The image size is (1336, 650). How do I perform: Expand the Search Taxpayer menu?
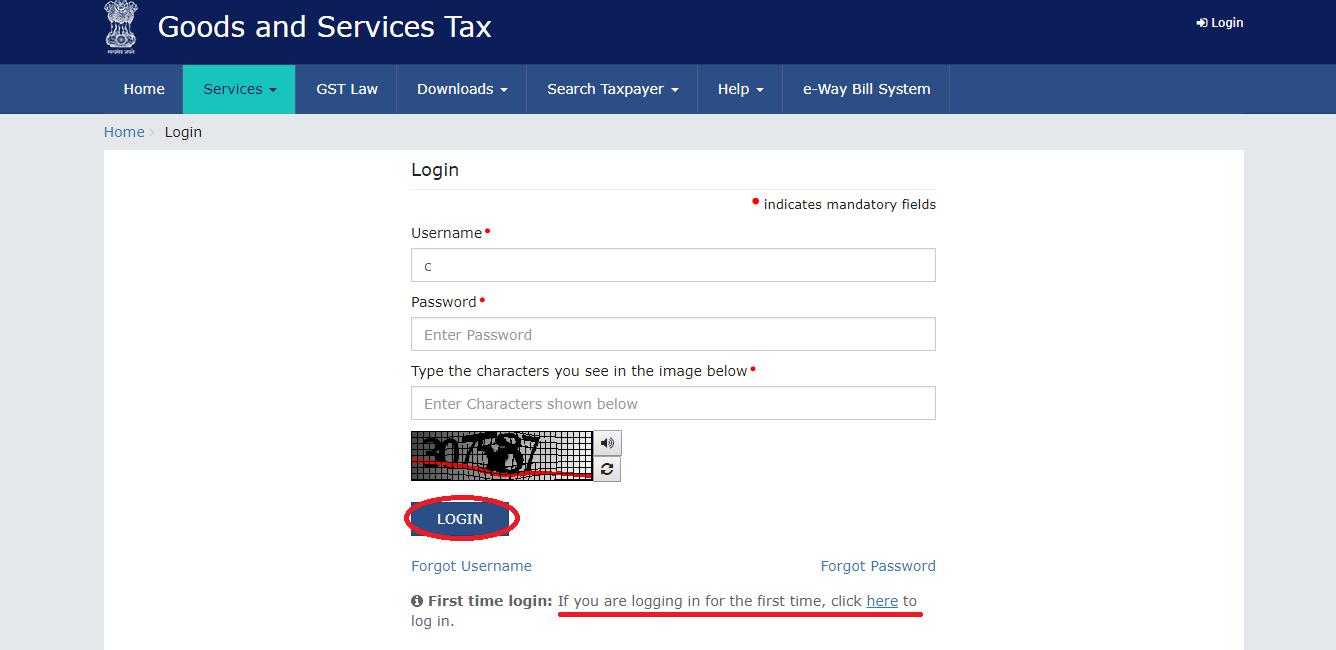pos(612,89)
